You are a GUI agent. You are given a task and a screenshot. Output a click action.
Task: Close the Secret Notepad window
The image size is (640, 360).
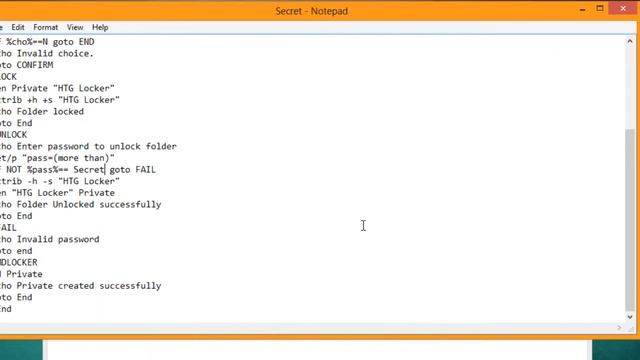[x=623, y=9]
